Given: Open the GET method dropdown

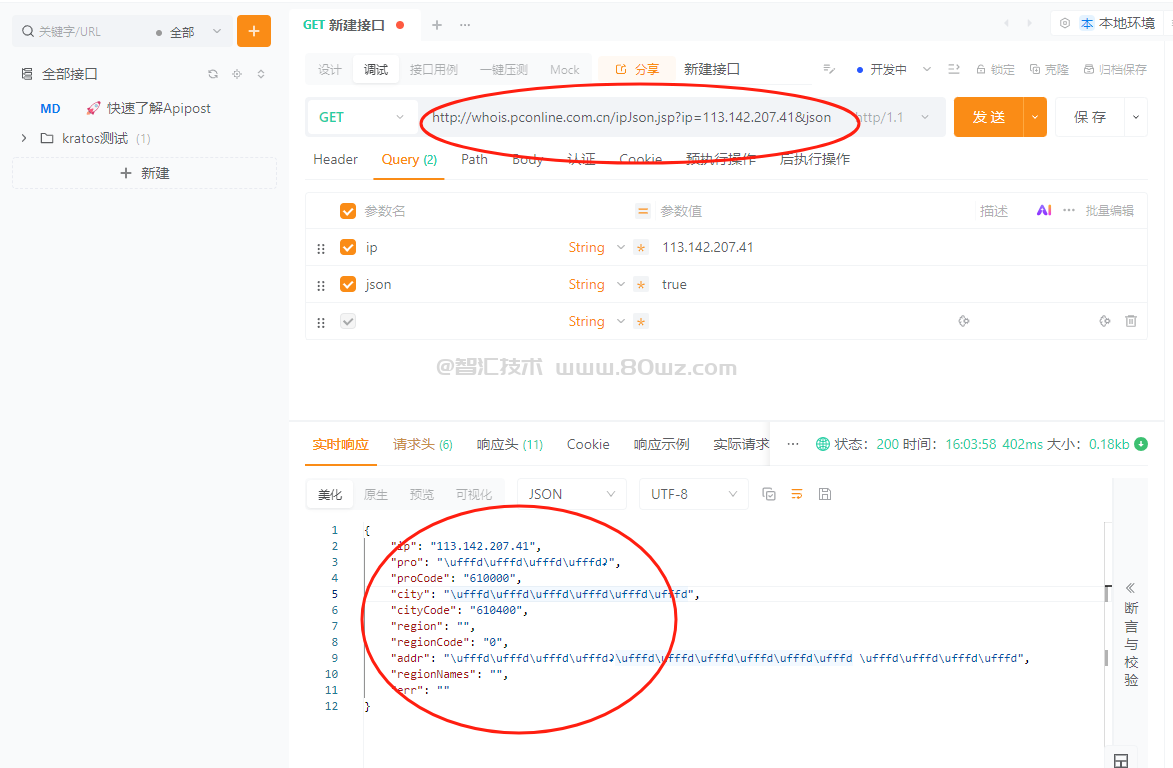Looking at the screenshot, I should [362, 117].
